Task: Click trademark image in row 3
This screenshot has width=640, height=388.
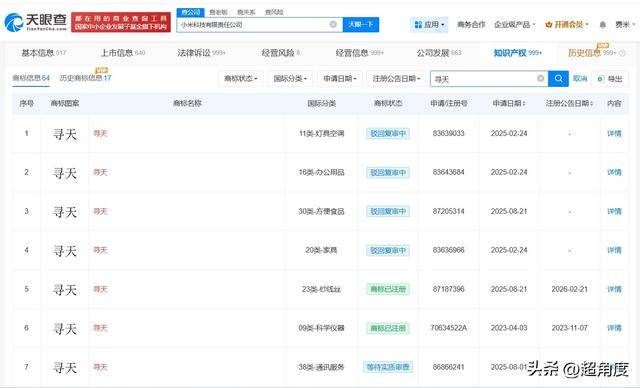Action: [x=65, y=212]
